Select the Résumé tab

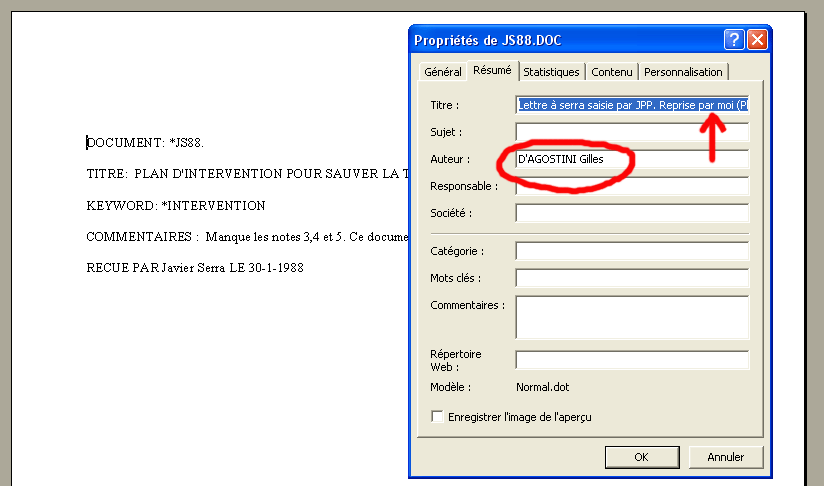(492, 71)
